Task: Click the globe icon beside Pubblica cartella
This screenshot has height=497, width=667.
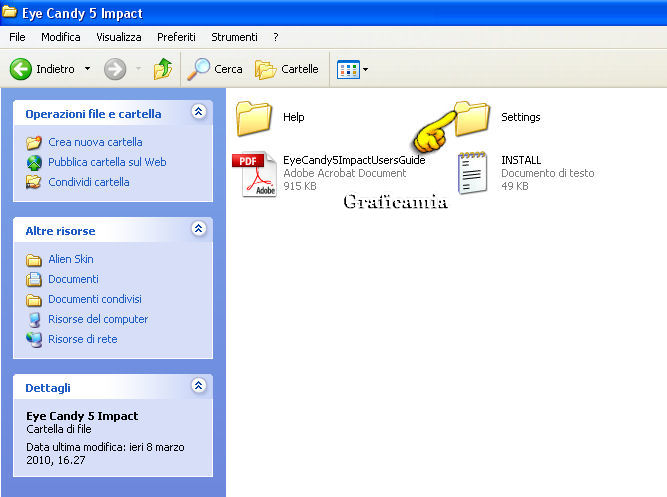Action: 34,163
